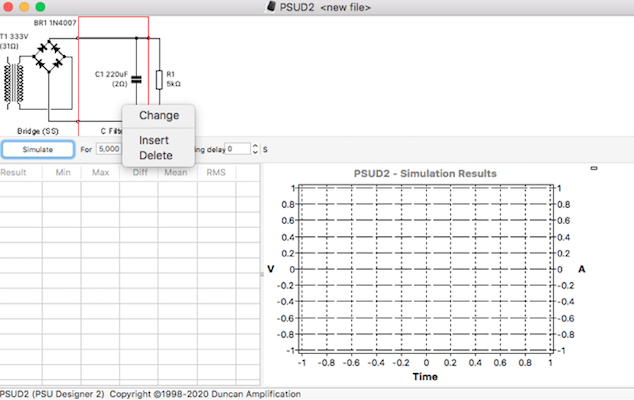This screenshot has width=634, height=400.
Task: Click the BR1 1N4007 label
Action: [x=55, y=23]
